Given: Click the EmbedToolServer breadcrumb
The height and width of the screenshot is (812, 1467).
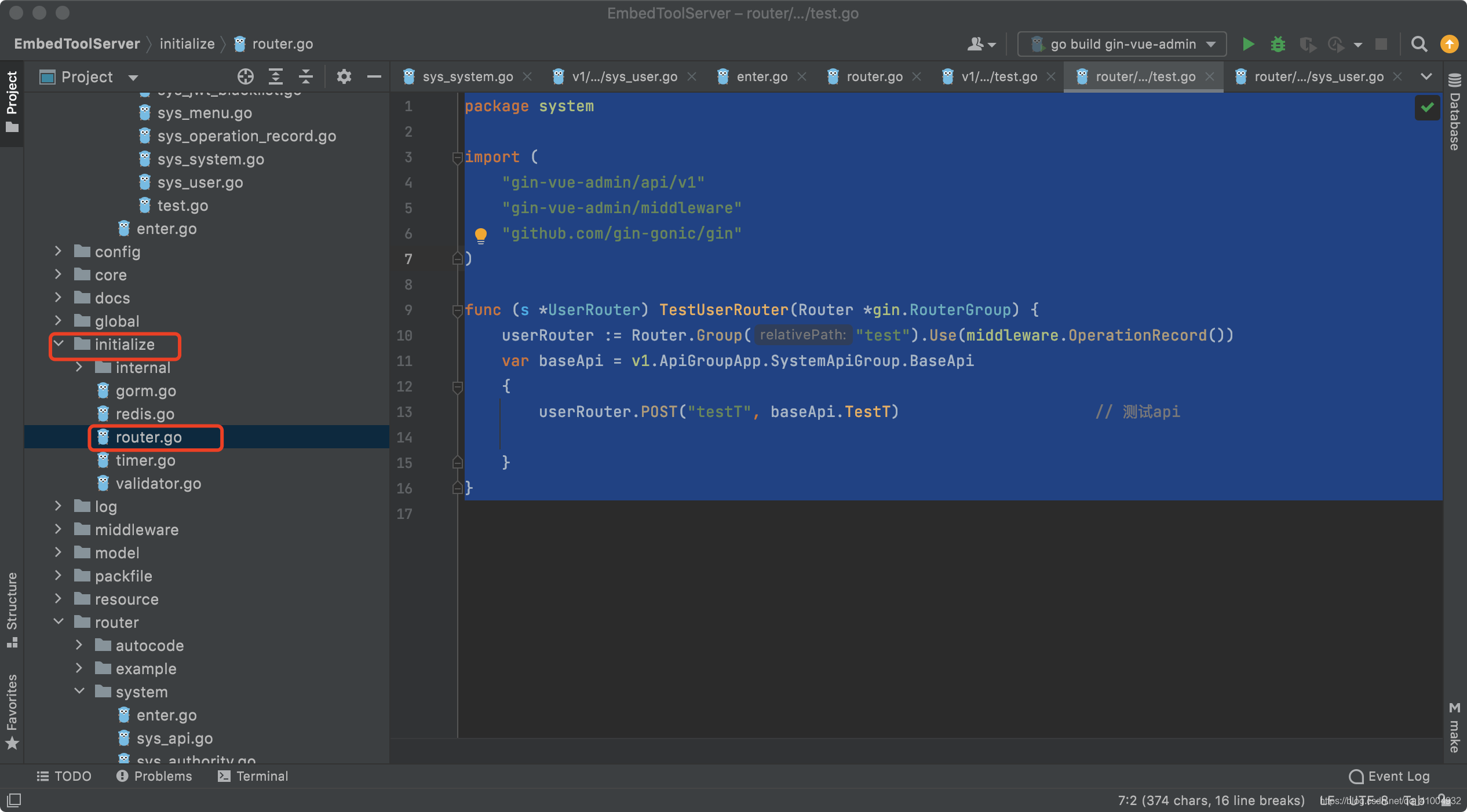Looking at the screenshot, I should pos(77,44).
